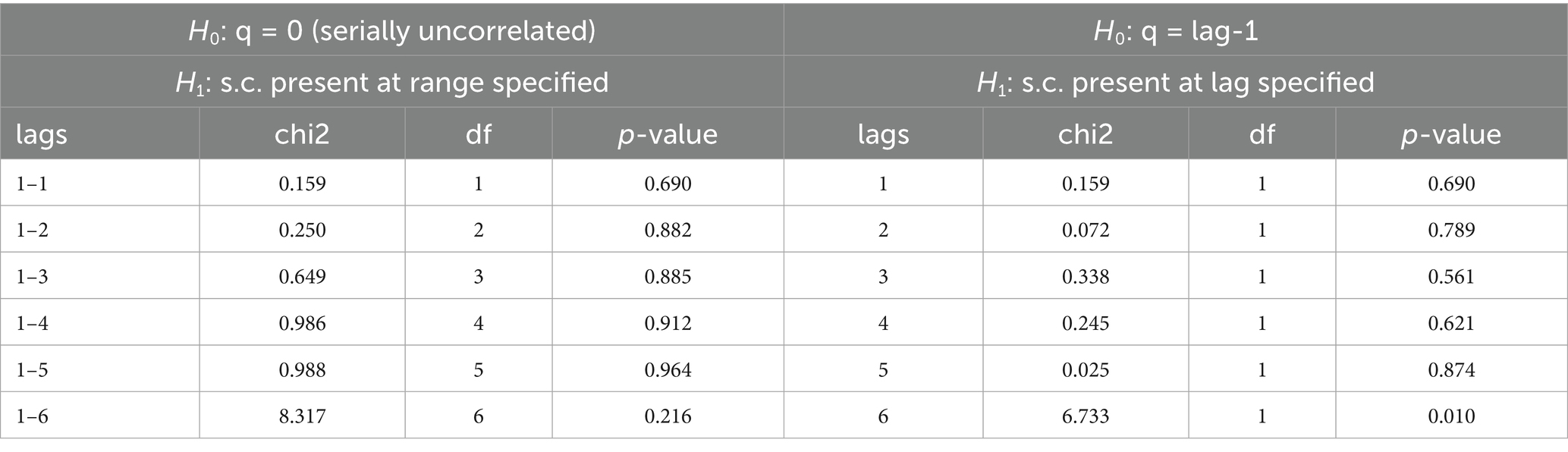This screenshot has width=1568, height=452.
Task: Click the p-value cell showing 0.561
Action: pos(1451,277)
